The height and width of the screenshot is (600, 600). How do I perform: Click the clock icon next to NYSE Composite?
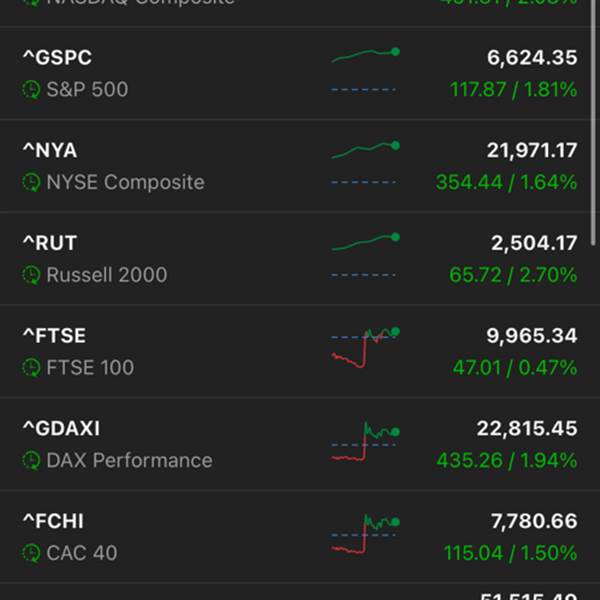[x=31, y=183]
